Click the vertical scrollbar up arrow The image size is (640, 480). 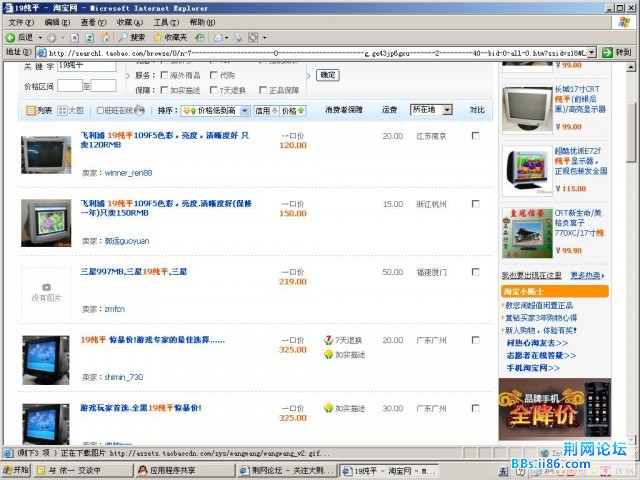[x=631, y=67]
